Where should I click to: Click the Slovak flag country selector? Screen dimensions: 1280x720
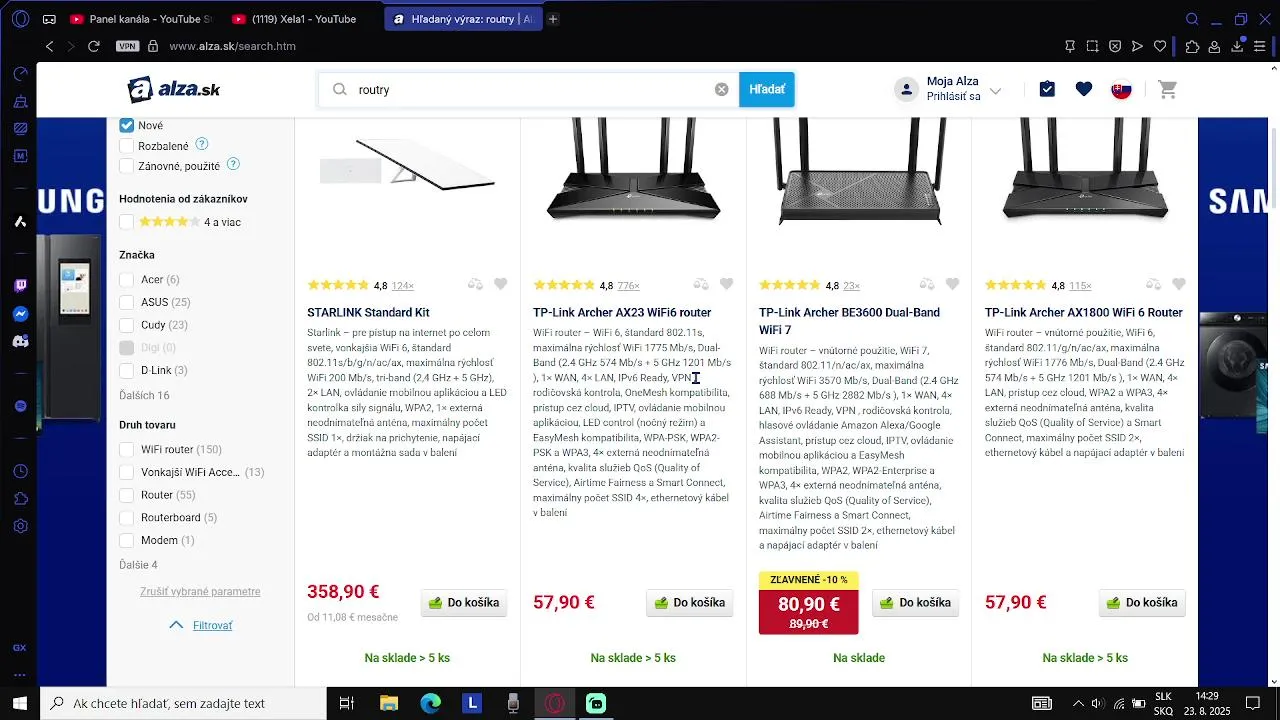[1122, 90]
